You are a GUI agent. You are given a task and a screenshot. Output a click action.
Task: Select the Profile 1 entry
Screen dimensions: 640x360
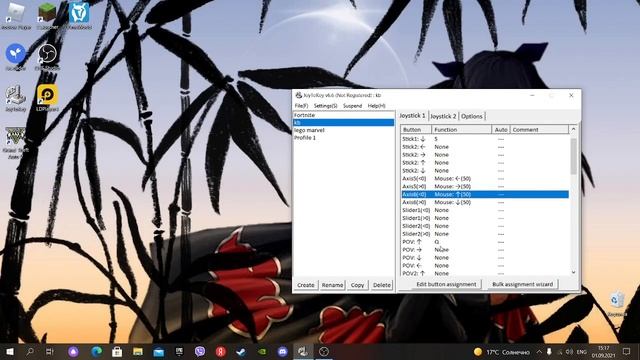pos(344,138)
